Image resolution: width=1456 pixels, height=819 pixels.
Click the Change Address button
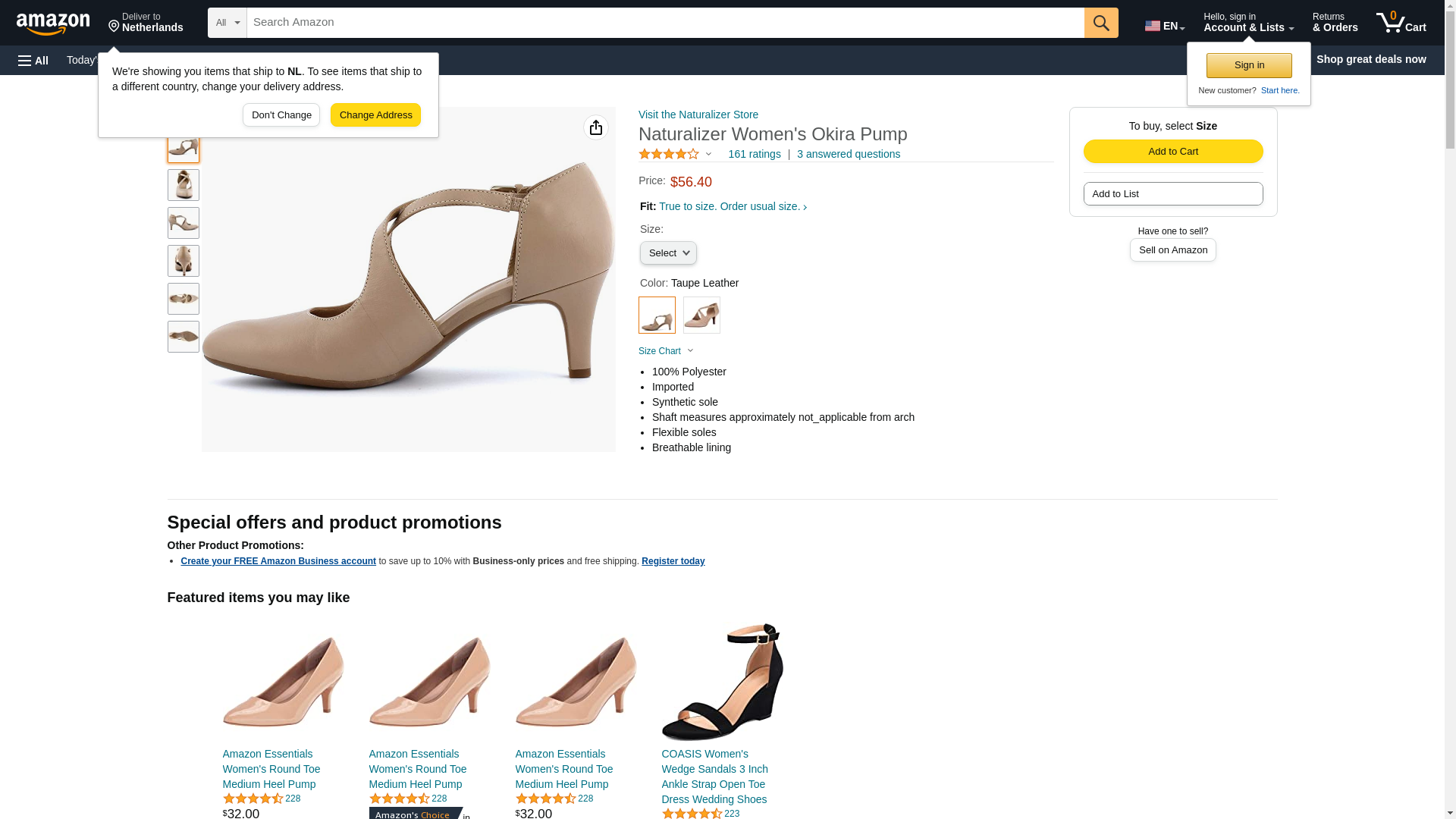point(375,115)
